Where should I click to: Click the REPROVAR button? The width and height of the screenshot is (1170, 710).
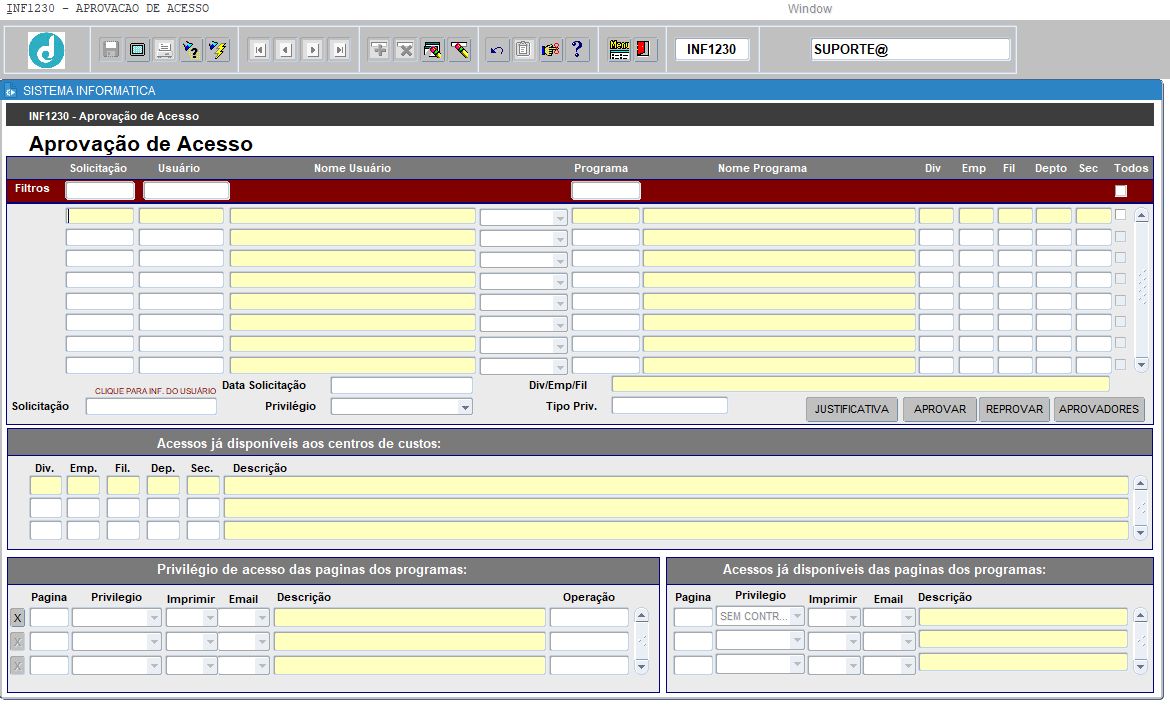(x=1014, y=409)
